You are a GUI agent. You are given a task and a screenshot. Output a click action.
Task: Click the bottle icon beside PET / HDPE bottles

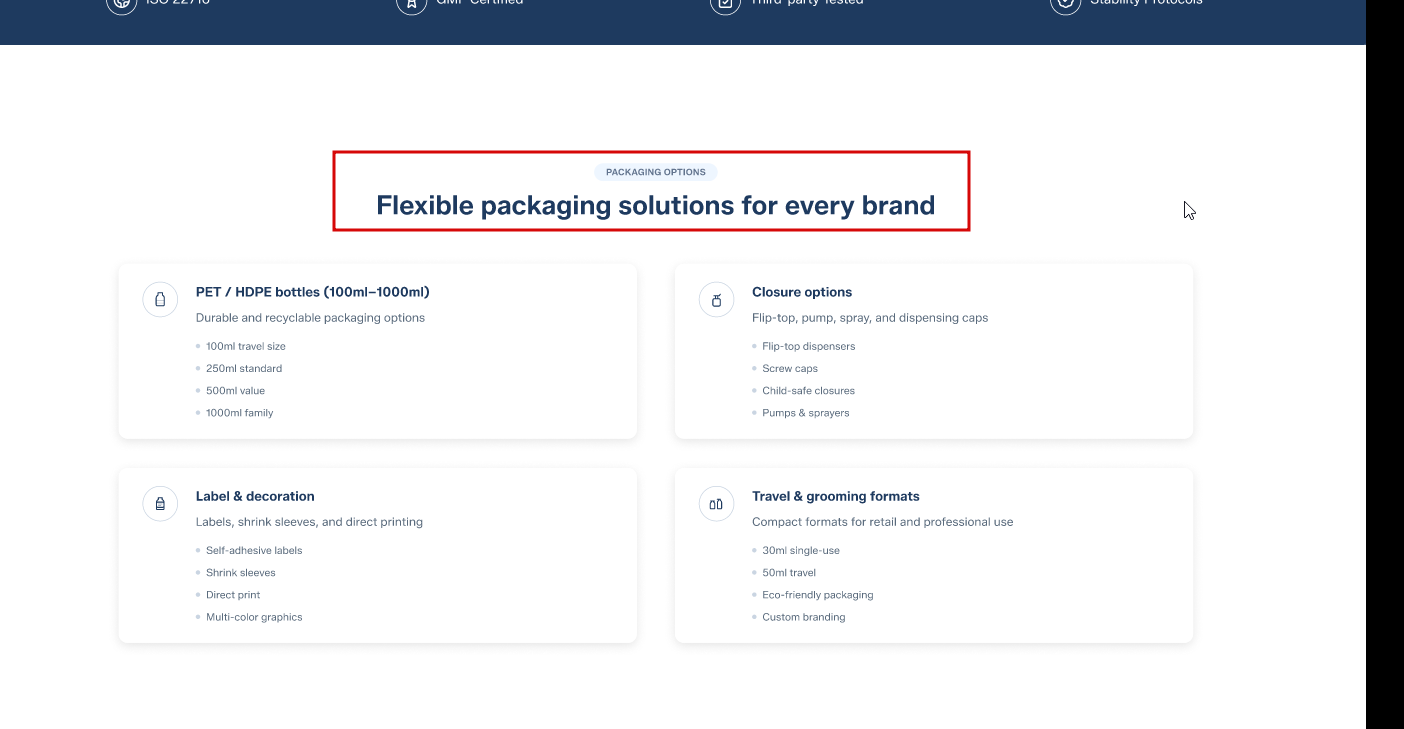pyautogui.click(x=160, y=300)
